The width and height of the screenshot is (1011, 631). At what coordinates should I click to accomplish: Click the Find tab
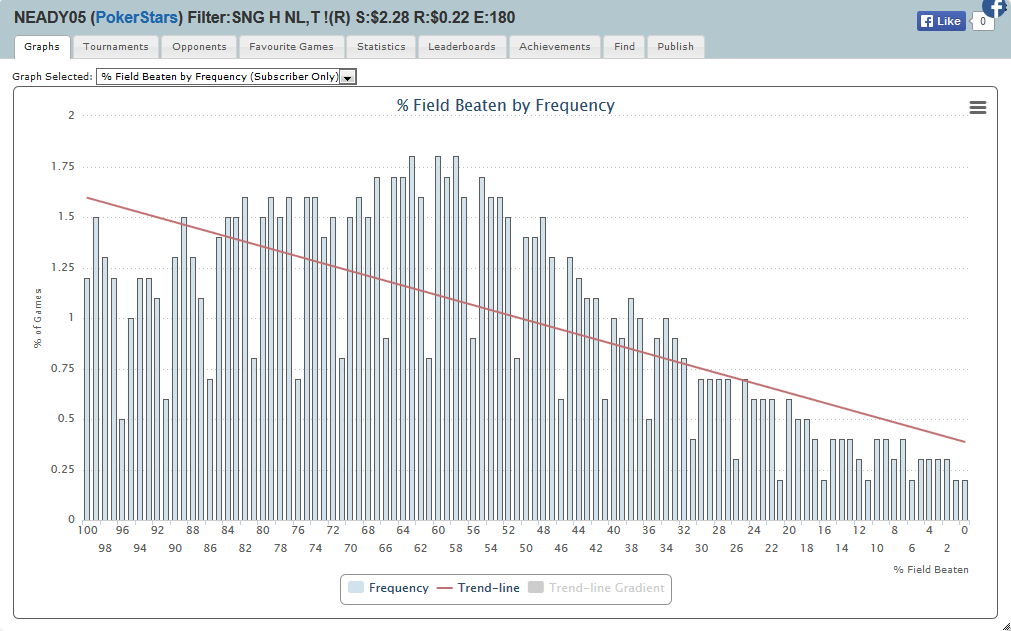click(x=624, y=47)
